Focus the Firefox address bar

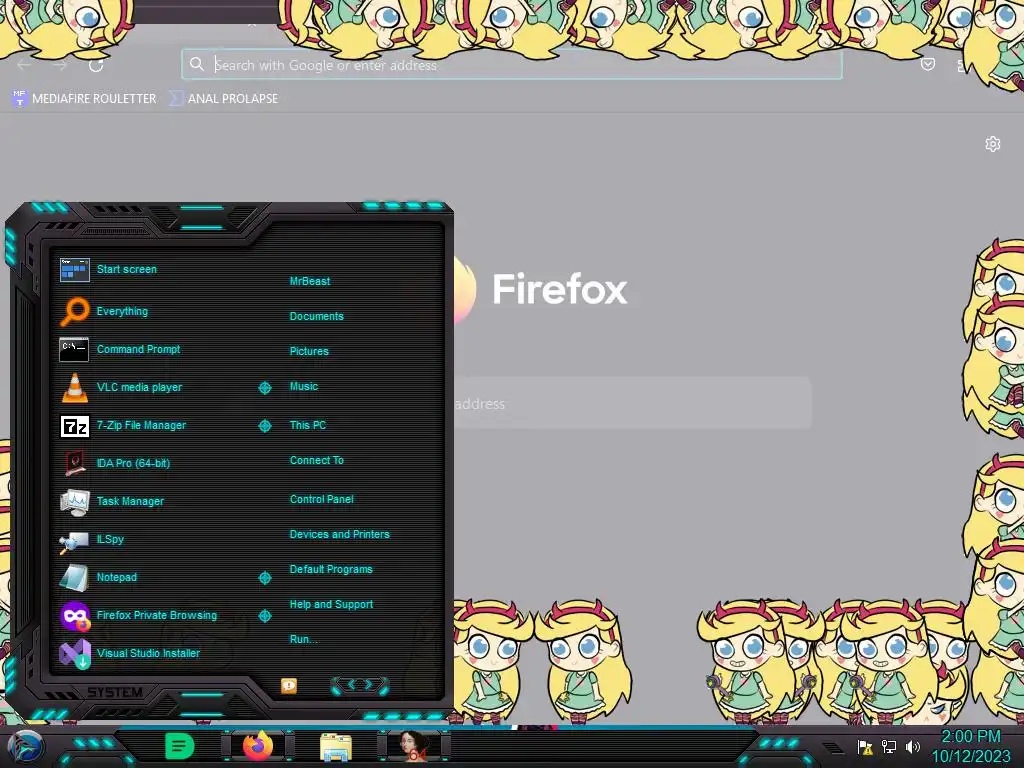click(x=511, y=65)
